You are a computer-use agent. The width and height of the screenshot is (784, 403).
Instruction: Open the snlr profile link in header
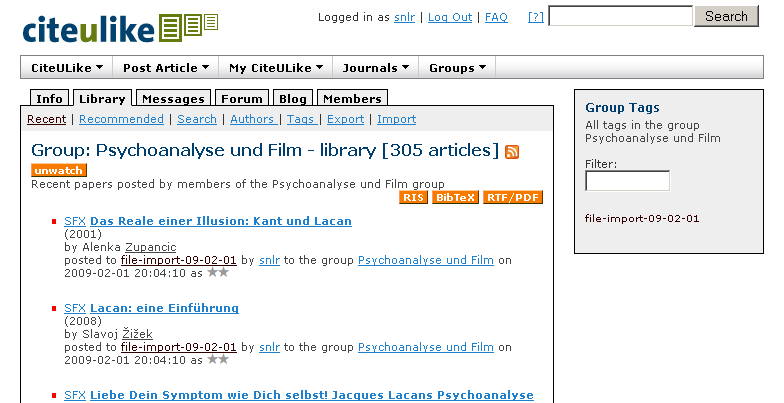click(404, 18)
